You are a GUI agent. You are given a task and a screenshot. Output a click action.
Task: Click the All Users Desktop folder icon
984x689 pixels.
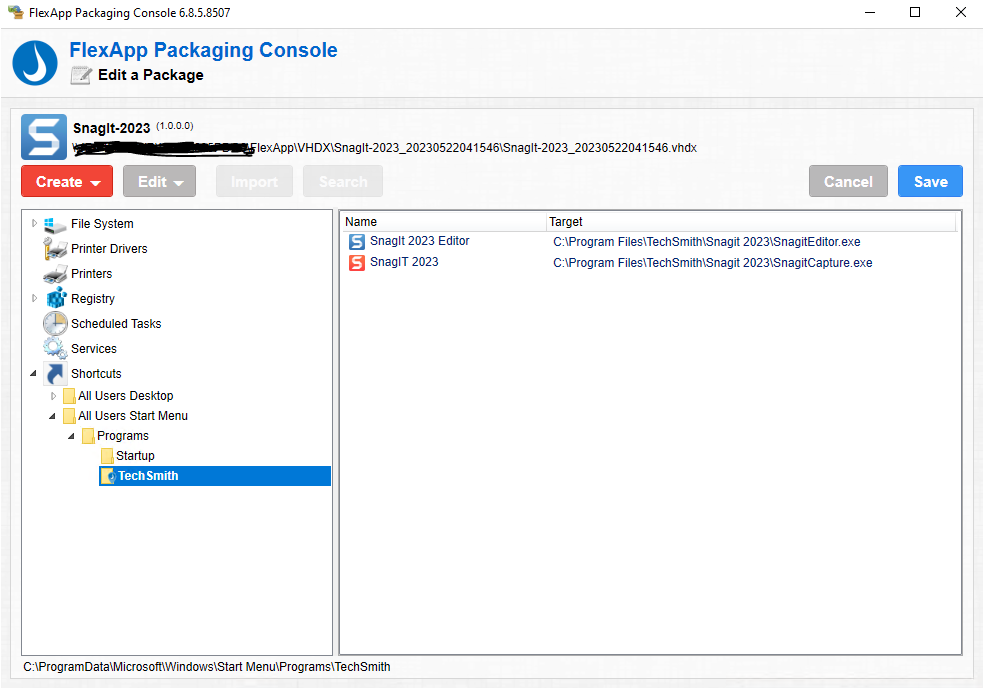[x=70, y=396]
